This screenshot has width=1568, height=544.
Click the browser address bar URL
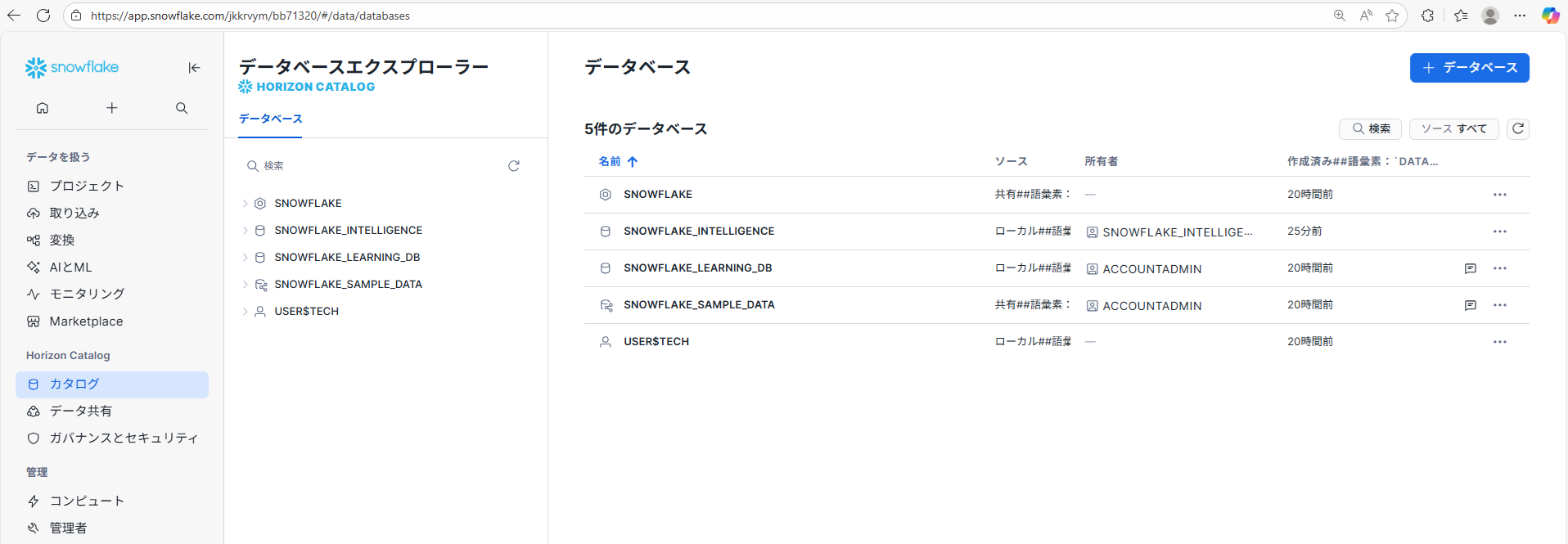(250, 16)
